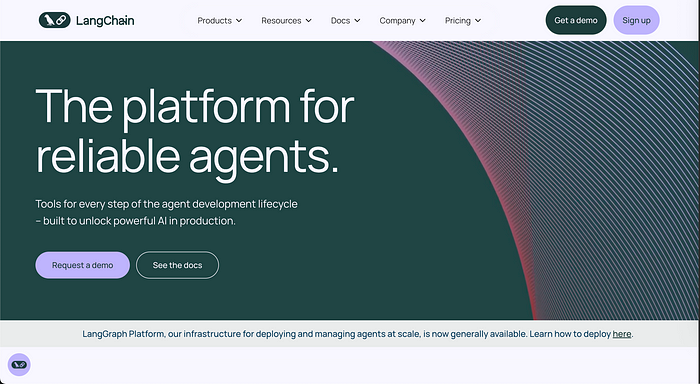Select the Docs menu label

(x=340, y=21)
